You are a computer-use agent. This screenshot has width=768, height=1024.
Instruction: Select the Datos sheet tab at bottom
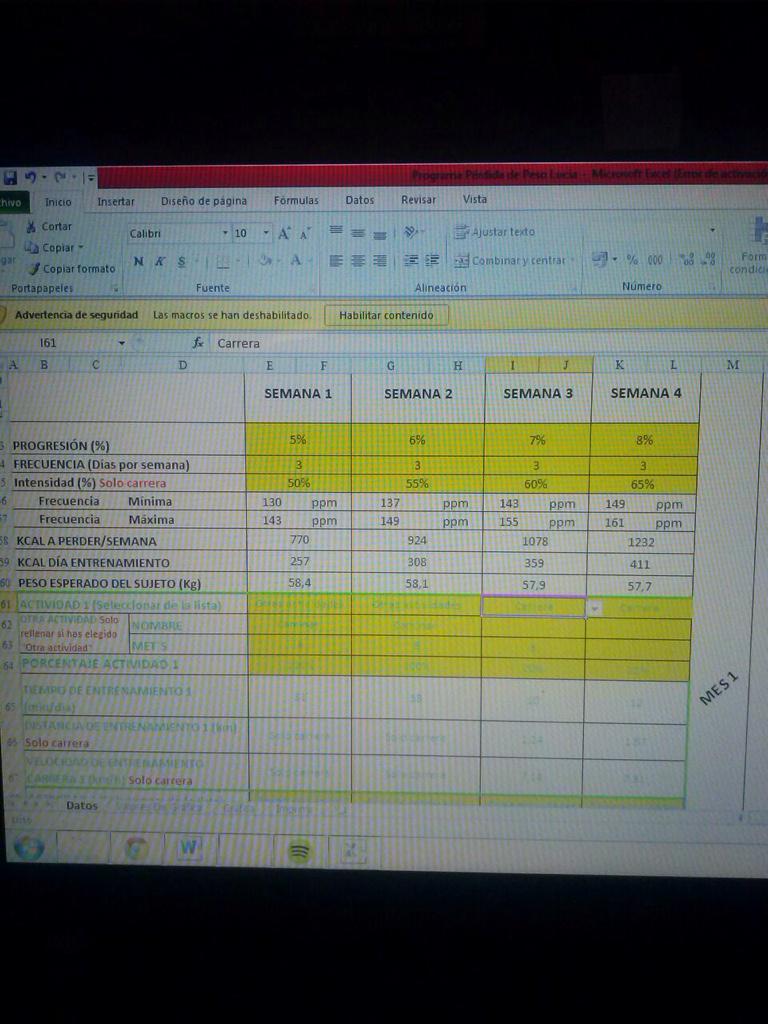coord(82,806)
